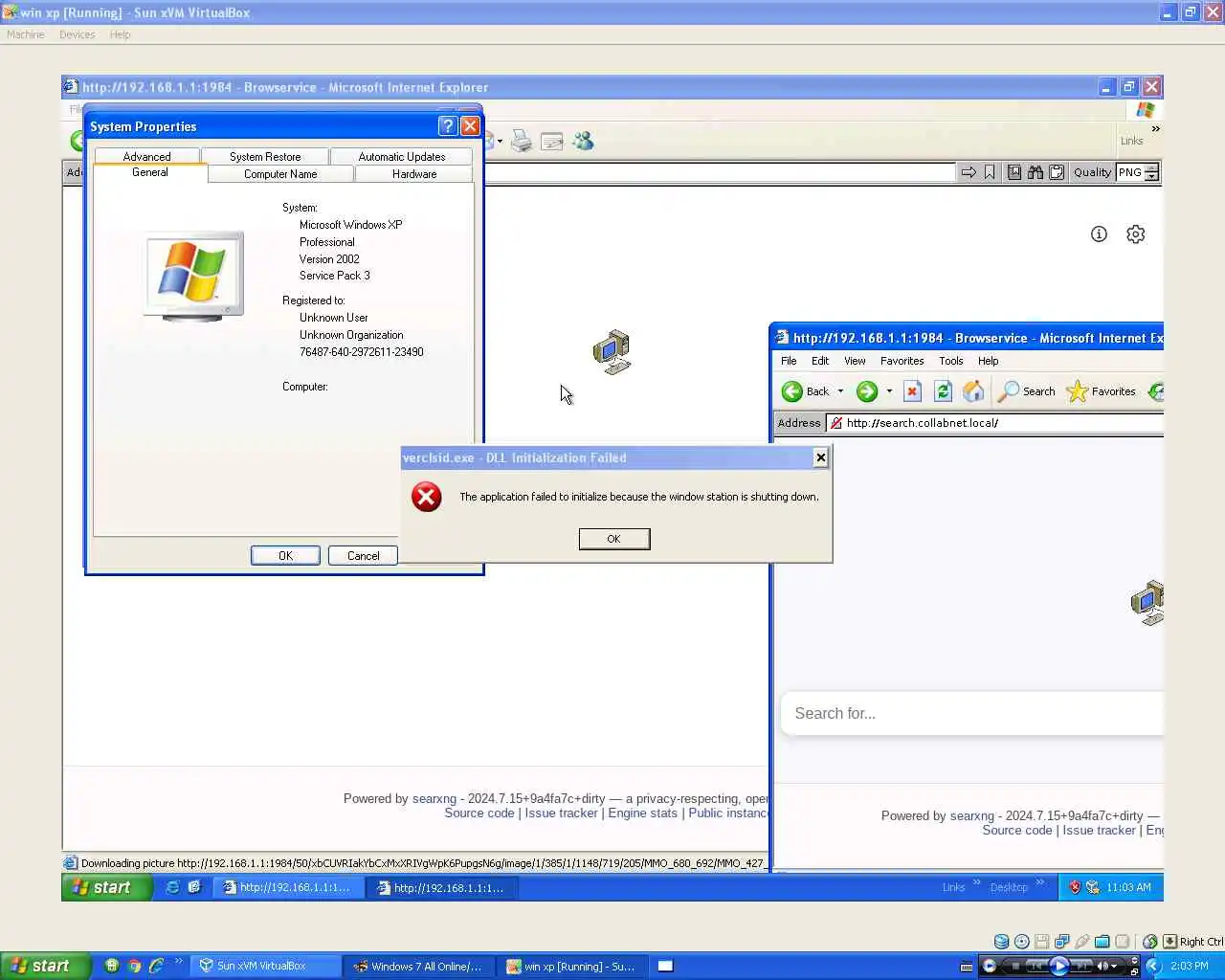Click Search magnifier in inner IE toolbar
The image size is (1225, 980).
pyautogui.click(x=1008, y=391)
